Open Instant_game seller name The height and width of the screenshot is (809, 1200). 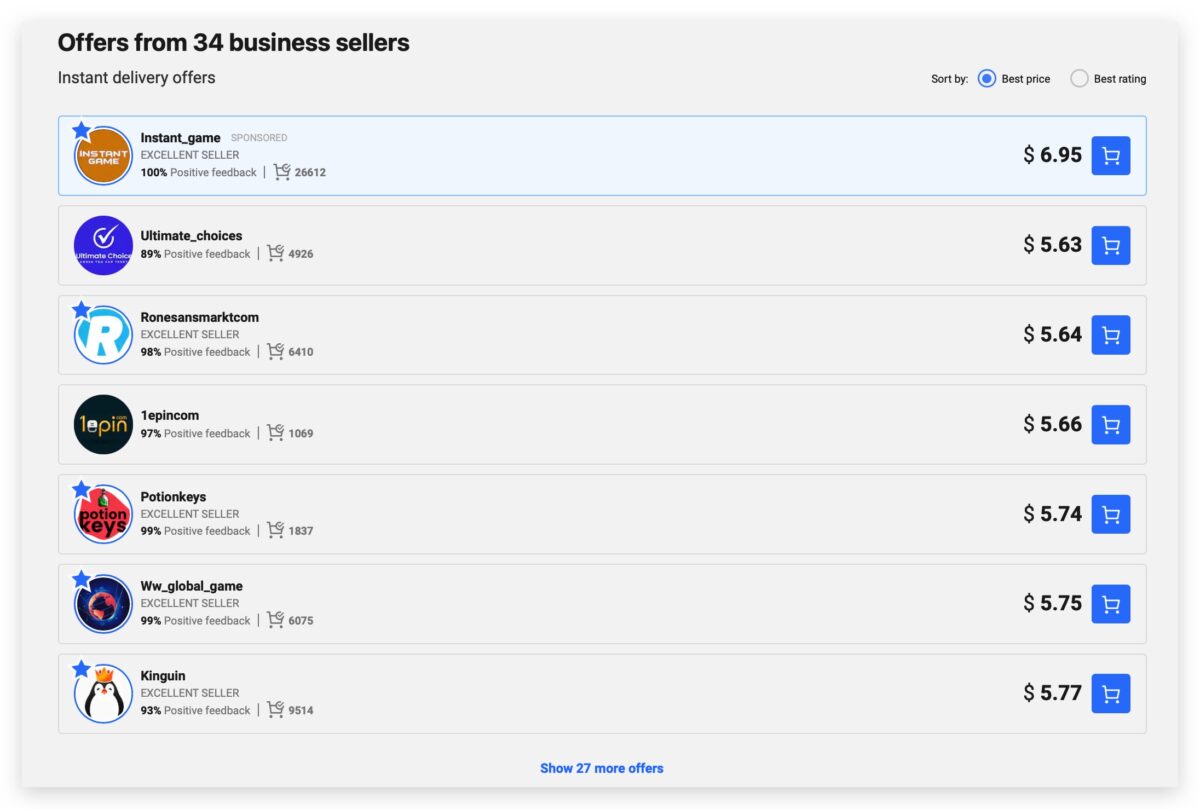point(180,138)
